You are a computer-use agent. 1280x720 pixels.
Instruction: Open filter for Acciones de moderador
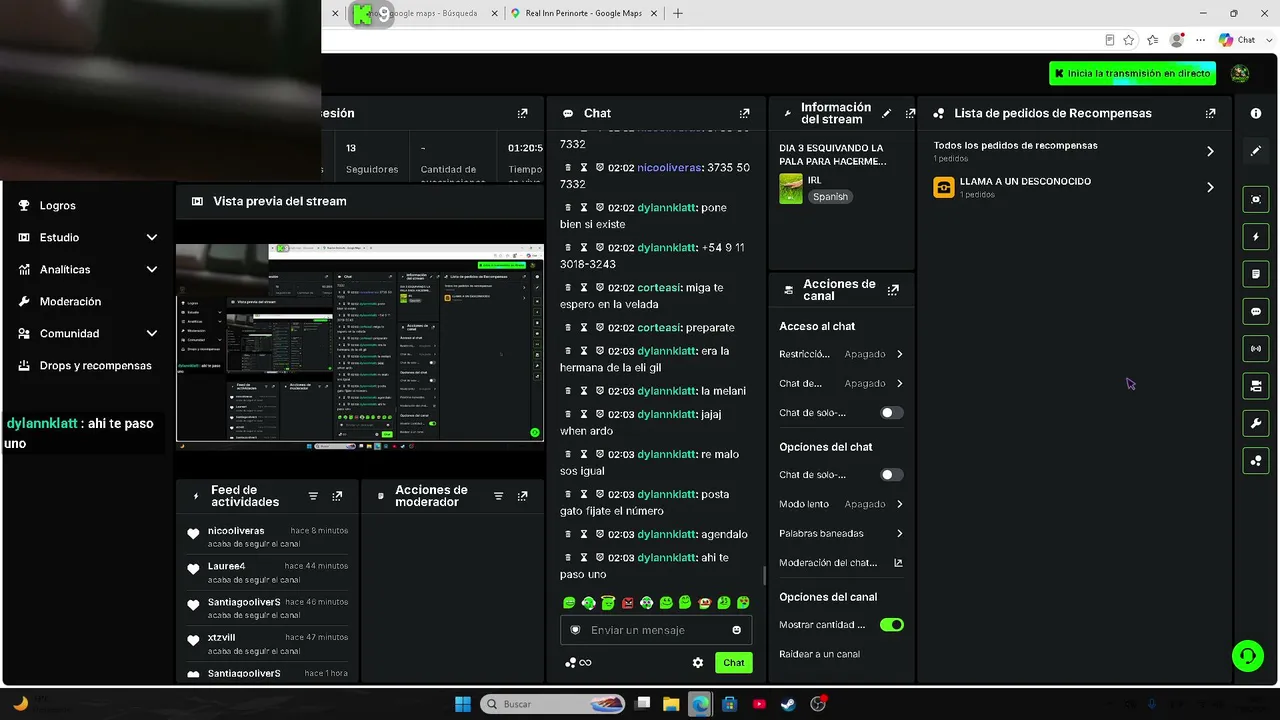498,496
